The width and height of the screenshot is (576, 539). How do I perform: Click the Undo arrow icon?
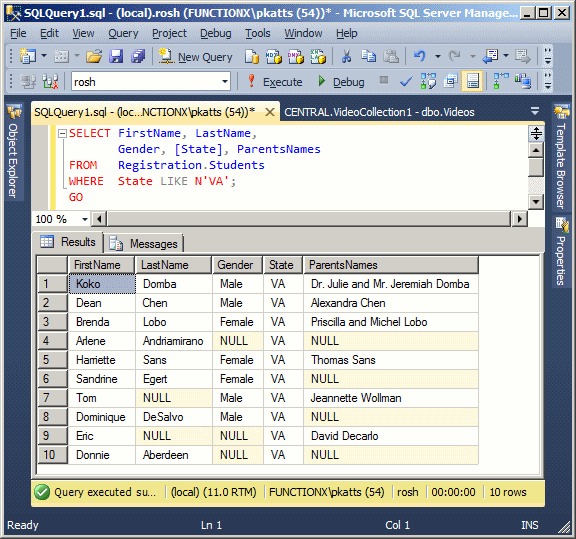click(x=419, y=57)
